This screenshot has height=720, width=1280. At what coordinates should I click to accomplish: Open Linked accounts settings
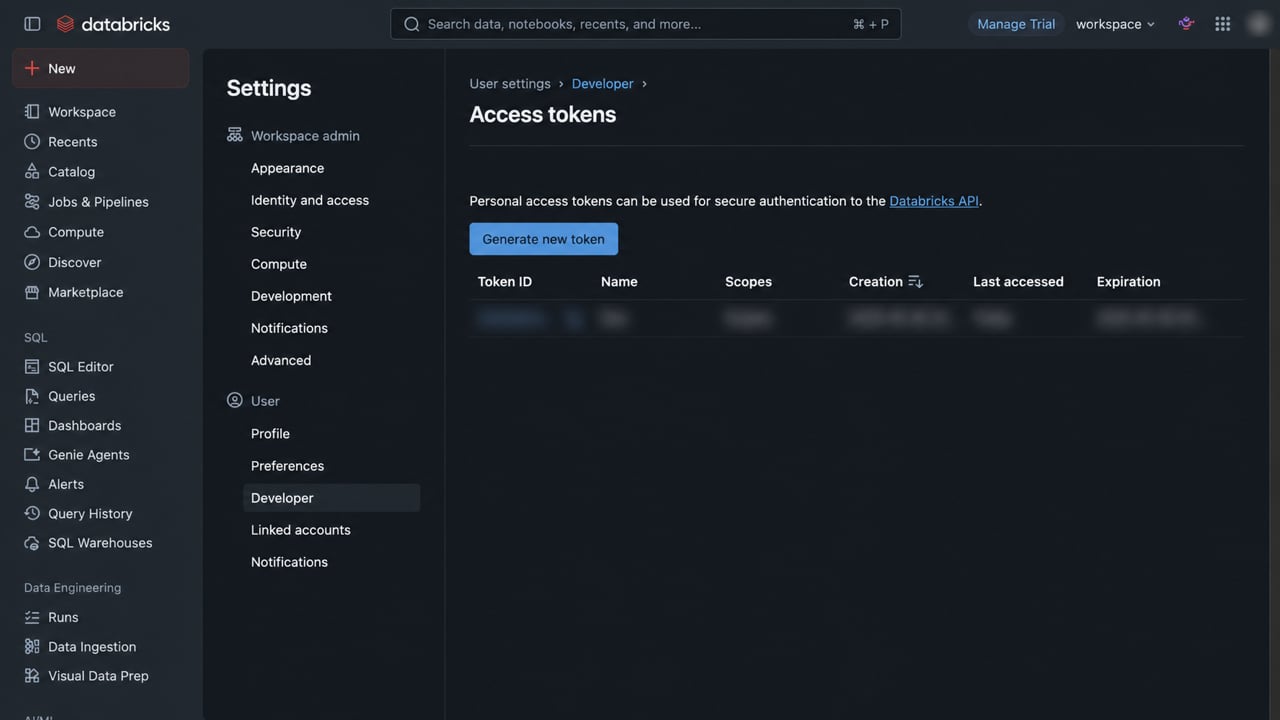(301, 530)
